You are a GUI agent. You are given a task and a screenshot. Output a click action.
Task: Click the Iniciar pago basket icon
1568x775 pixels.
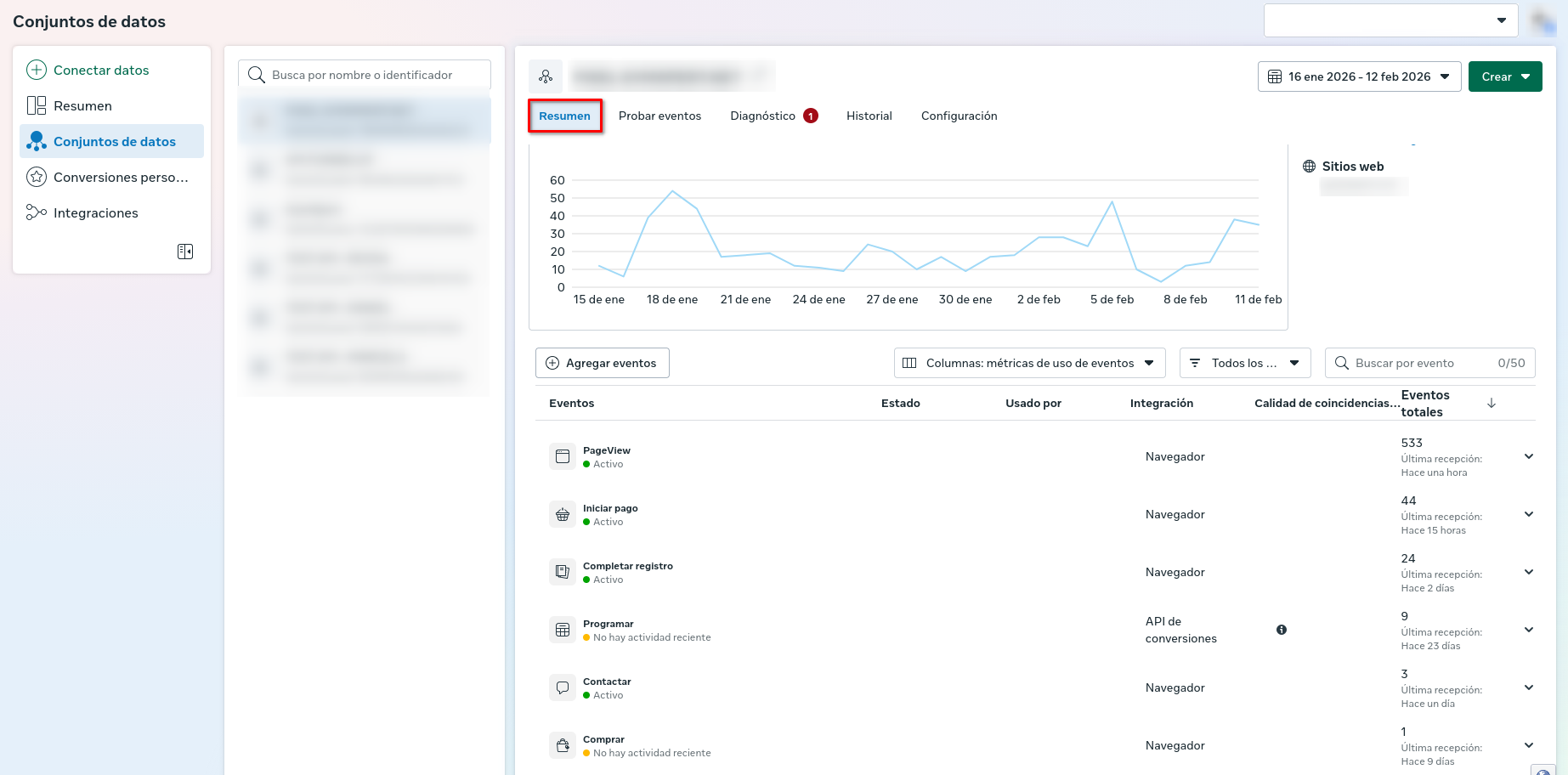tap(563, 515)
